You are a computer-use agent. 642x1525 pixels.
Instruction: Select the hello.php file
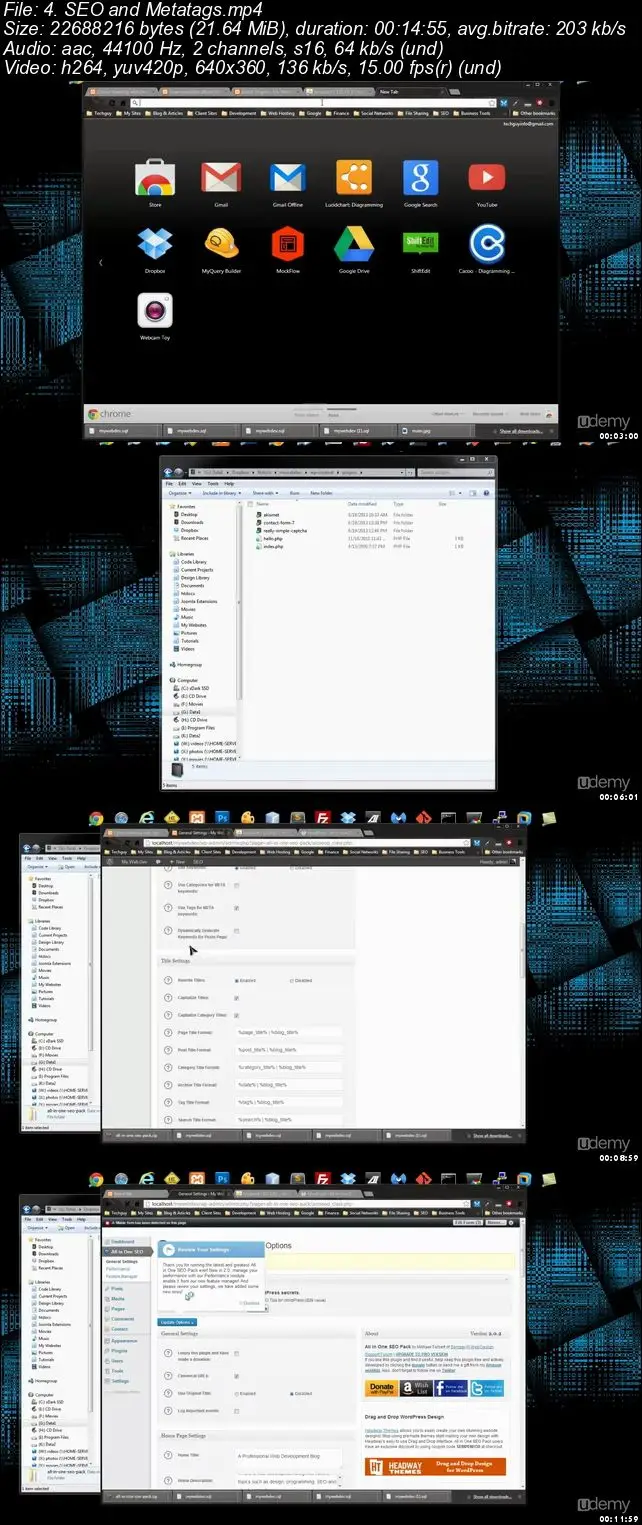point(272,538)
